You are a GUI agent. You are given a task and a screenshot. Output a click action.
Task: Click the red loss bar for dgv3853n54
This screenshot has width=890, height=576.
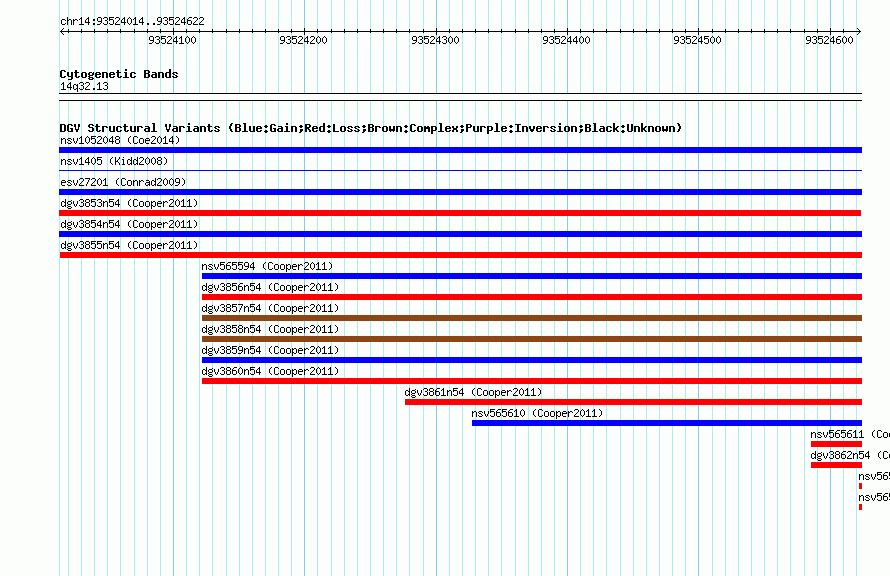460,213
